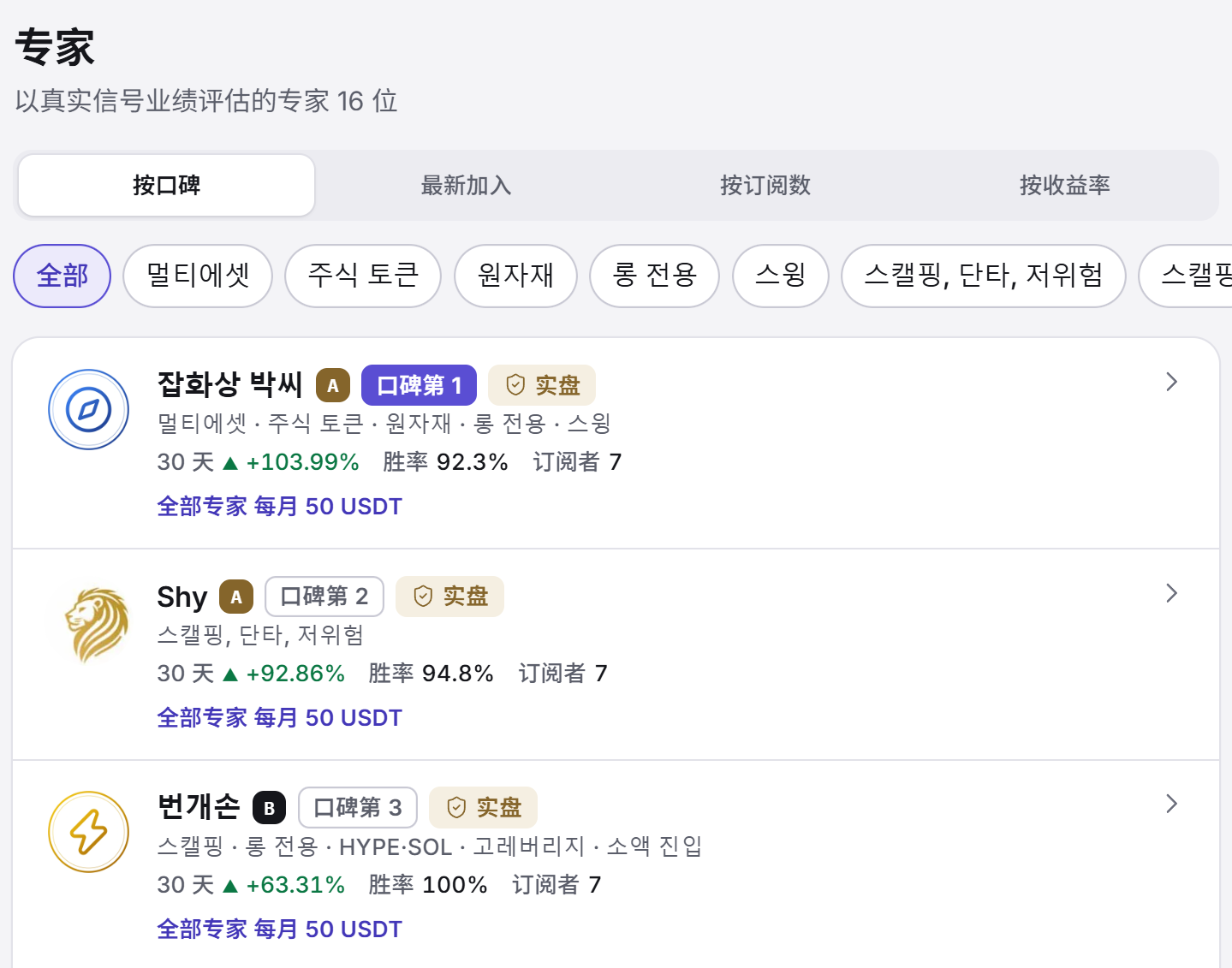Click the B grade badge beside 번개손
The image size is (1232, 968).
tap(270, 807)
